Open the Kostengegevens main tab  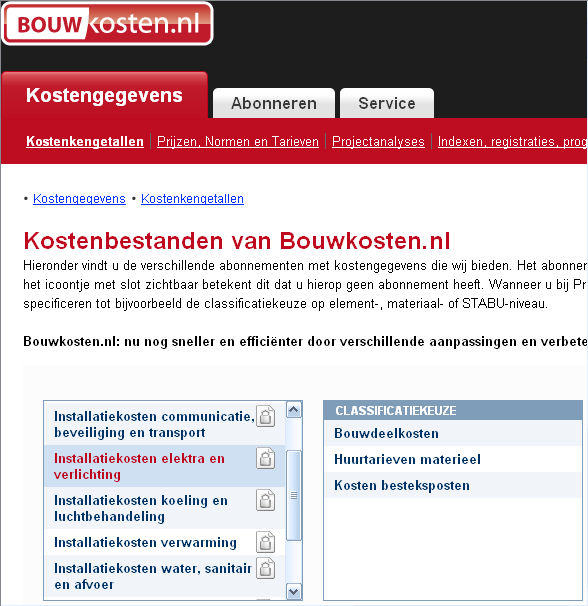coord(104,95)
